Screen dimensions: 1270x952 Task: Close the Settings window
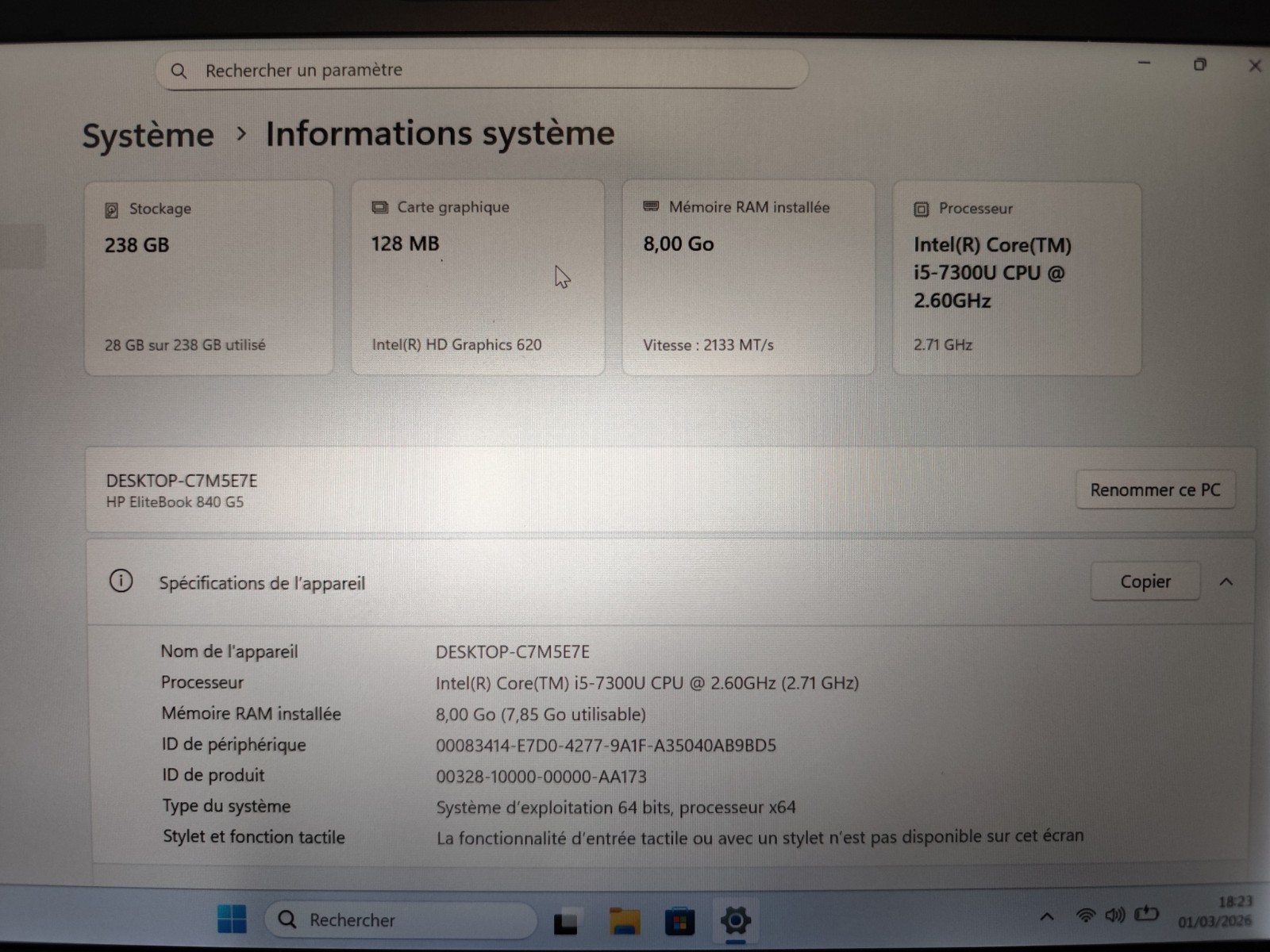point(1255,66)
